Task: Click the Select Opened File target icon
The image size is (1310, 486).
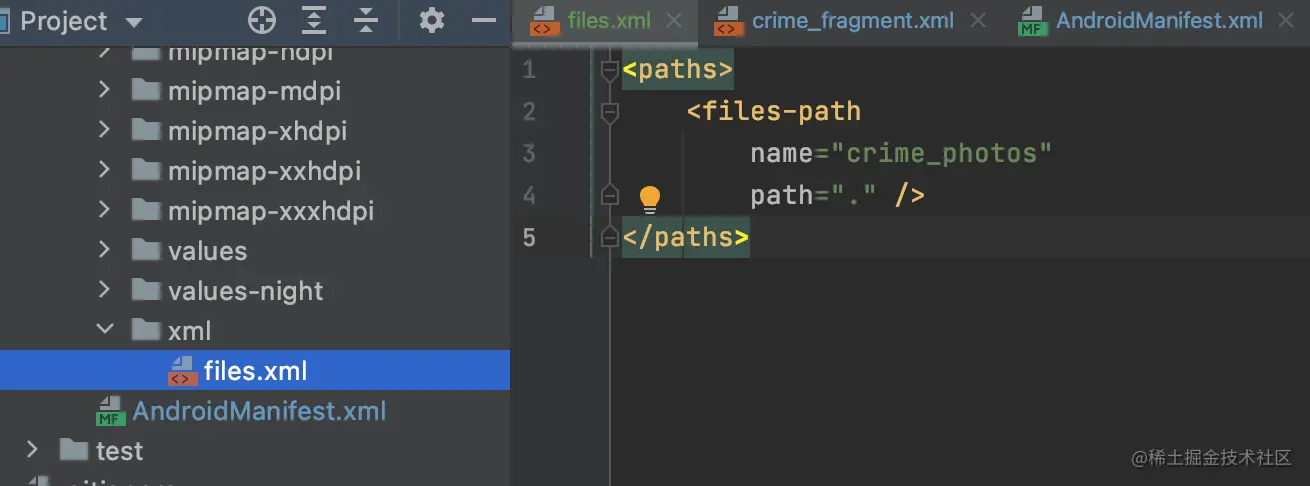Action: (262, 20)
